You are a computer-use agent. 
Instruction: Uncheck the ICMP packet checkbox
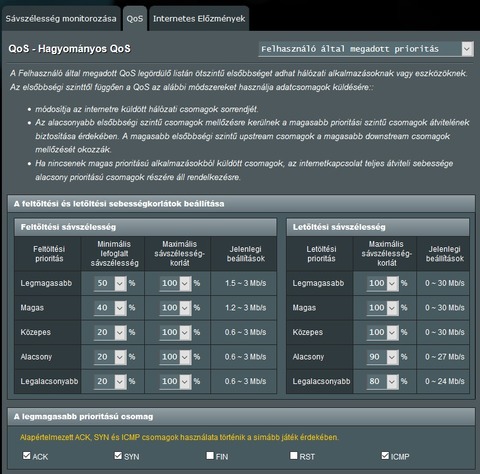(385, 456)
